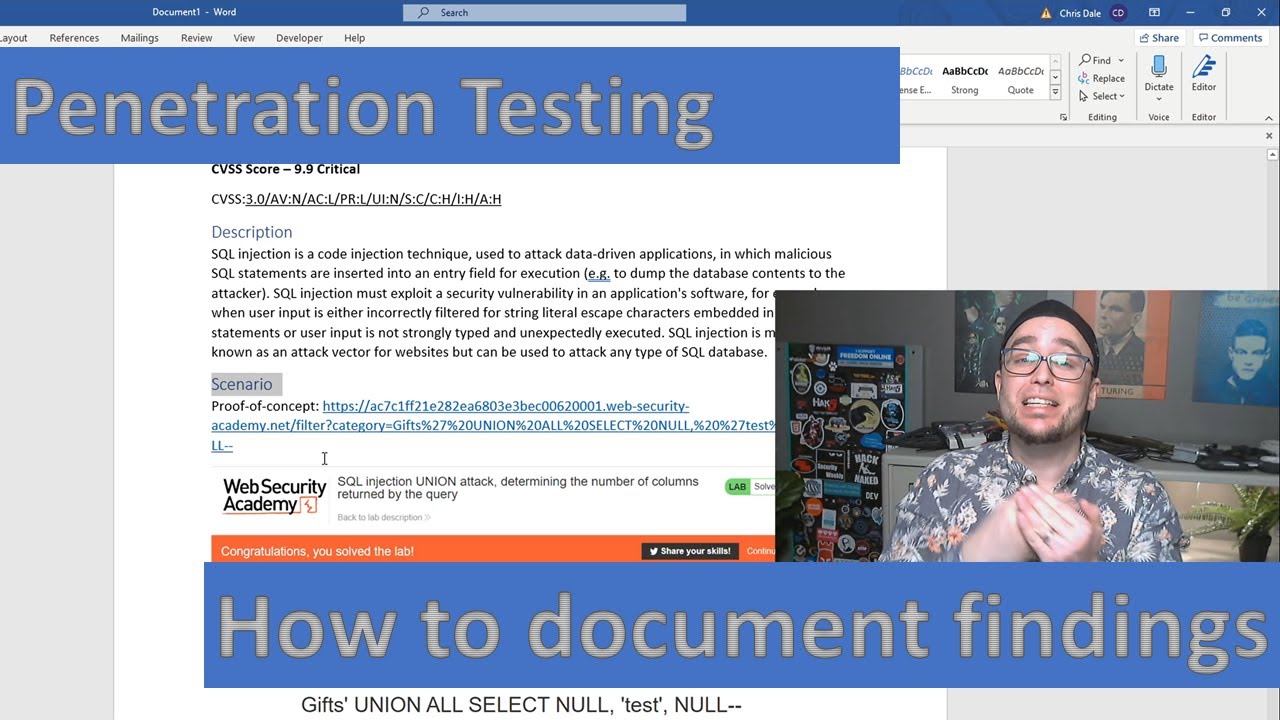Restore down the Word window
Screen dimensions: 1280x720
pos(1225,12)
